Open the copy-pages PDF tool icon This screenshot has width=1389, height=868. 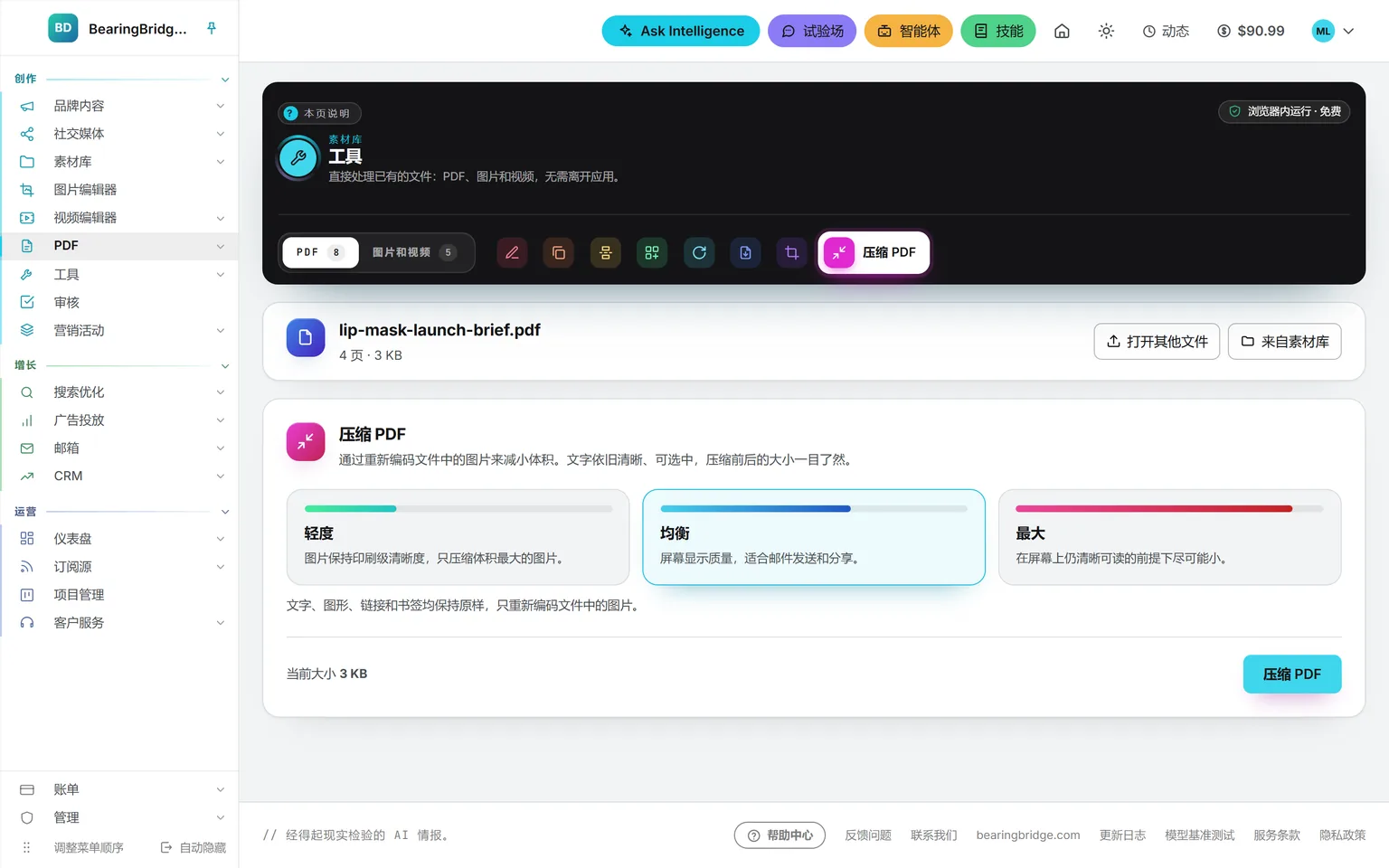pyautogui.click(x=559, y=253)
